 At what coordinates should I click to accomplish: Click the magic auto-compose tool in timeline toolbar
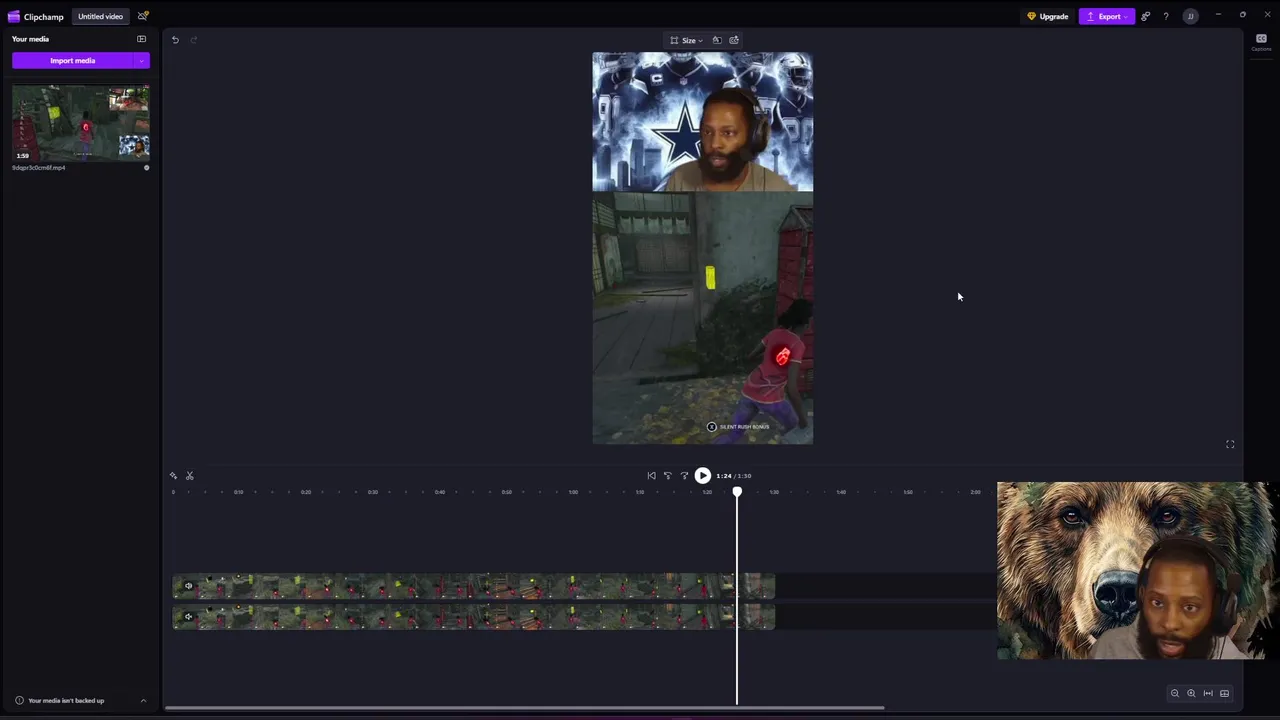click(173, 476)
